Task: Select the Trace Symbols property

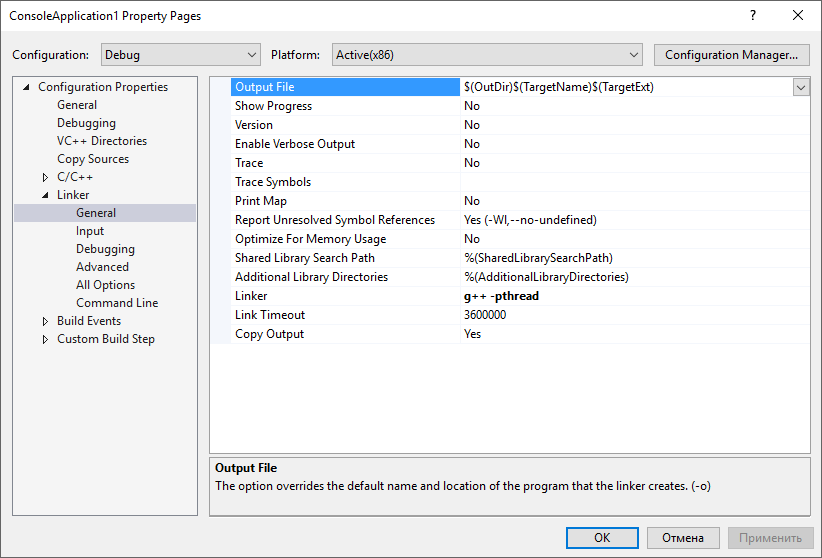Action: pos(345,182)
